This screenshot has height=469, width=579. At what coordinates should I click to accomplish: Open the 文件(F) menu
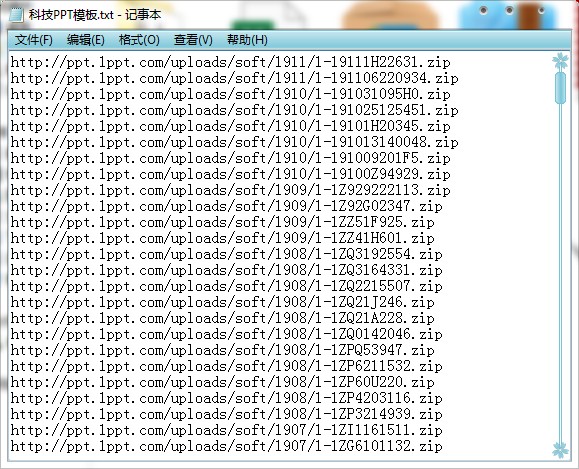34,40
